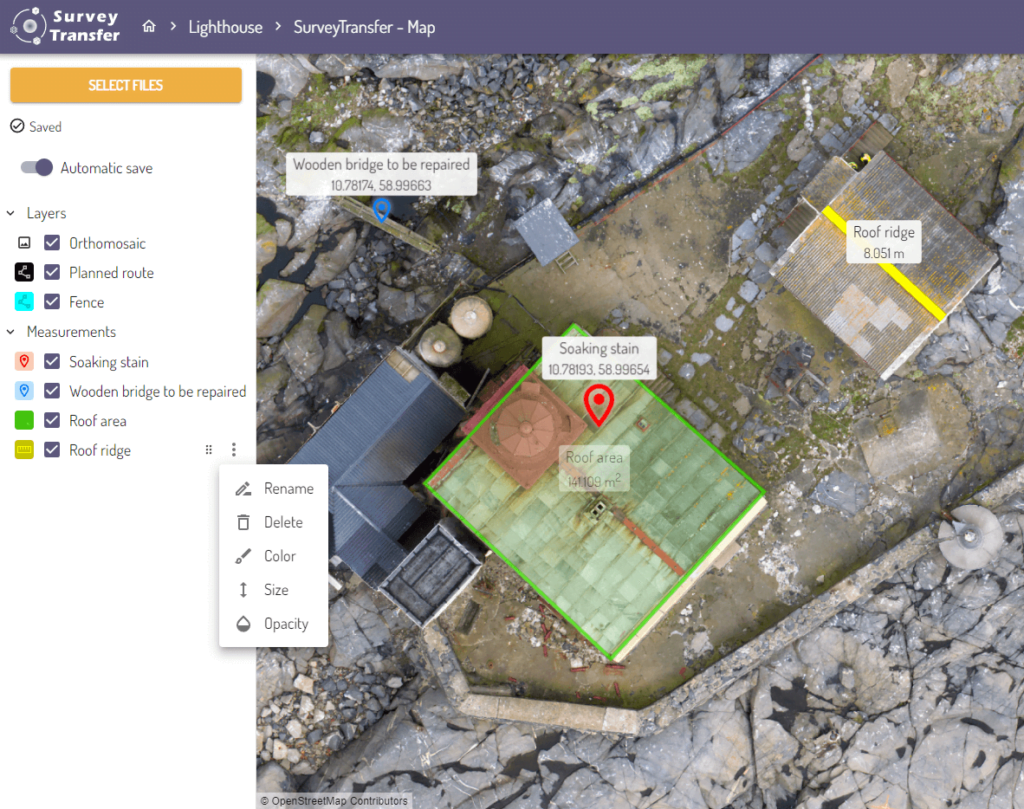Image resolution: width=1024 pixels, height=809 pixels.
Task: Click the yellow Roof ridge ruler icon
Action: (23, 450)
